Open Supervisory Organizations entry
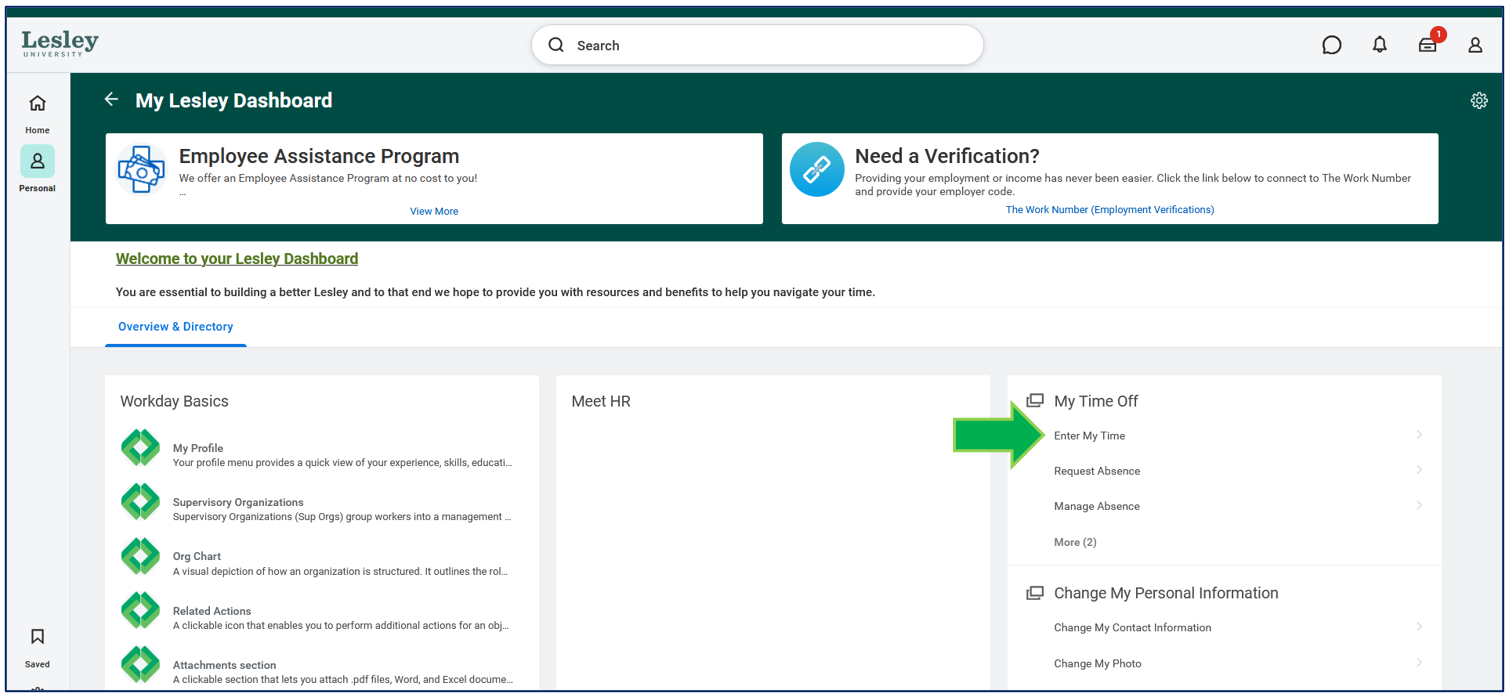Screen dimensions: 1509x697 pyautogui.click(x=238, y=502)
